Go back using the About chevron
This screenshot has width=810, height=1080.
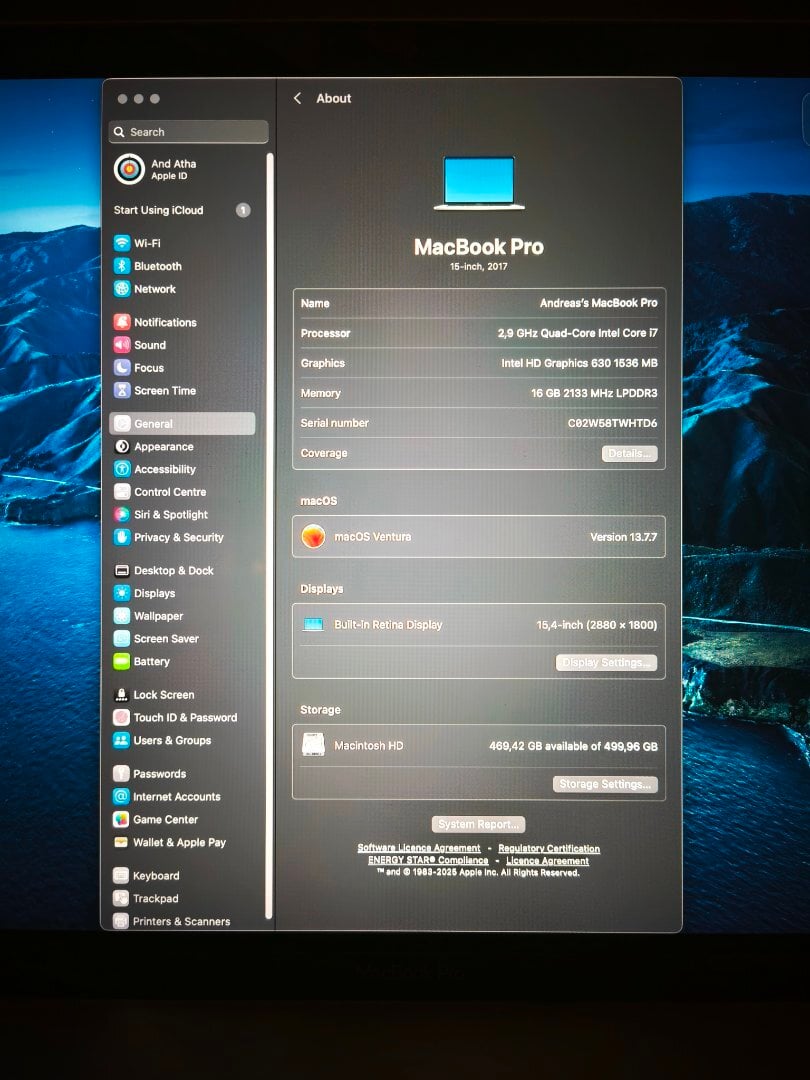click(298, 98)
